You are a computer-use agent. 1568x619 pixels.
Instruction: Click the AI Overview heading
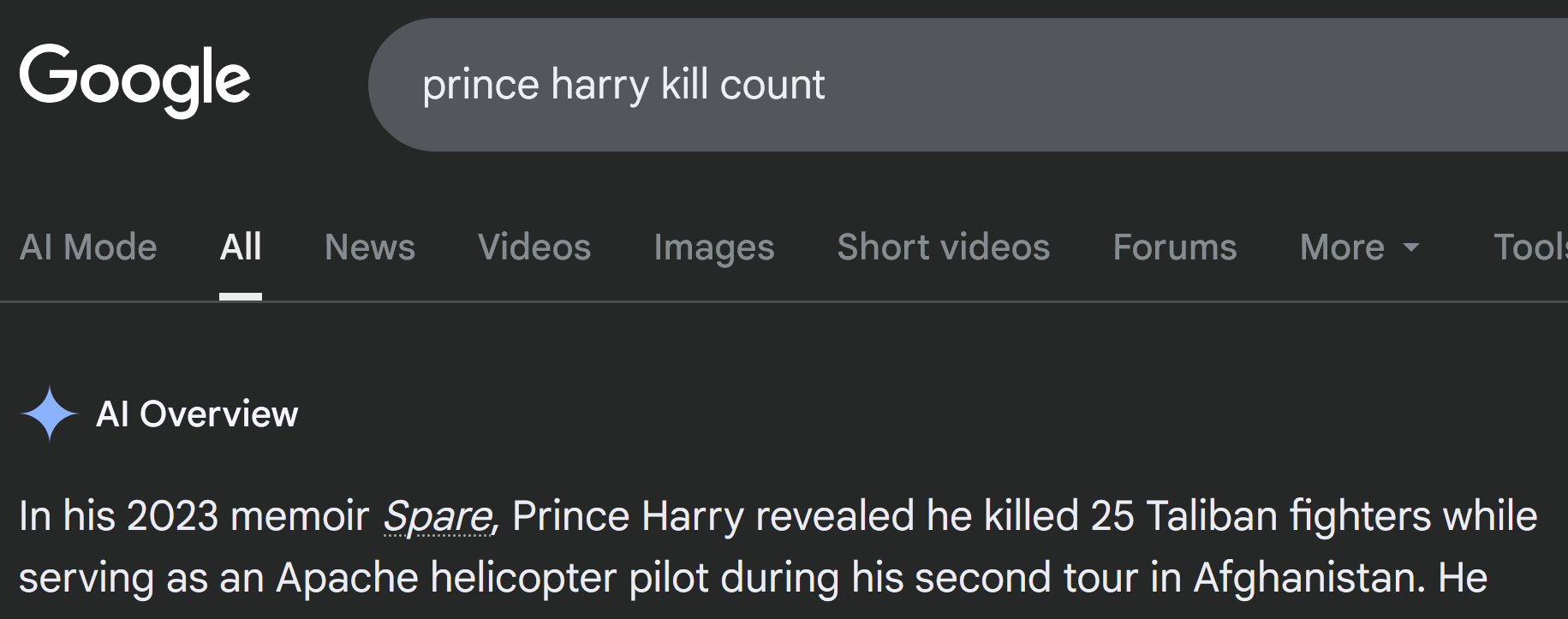pos(197,414)
